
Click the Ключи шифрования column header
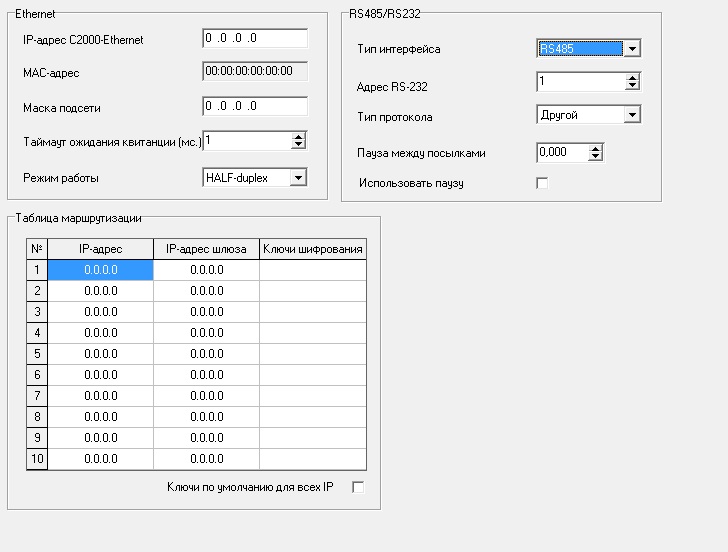click(x=312, y=248)
